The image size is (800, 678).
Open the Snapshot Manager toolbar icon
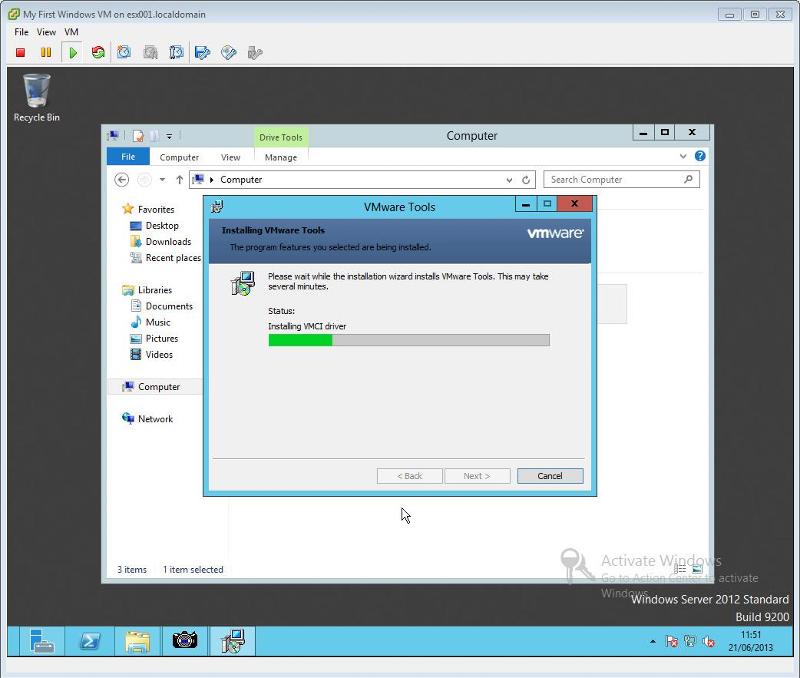[x=176, y=52]
